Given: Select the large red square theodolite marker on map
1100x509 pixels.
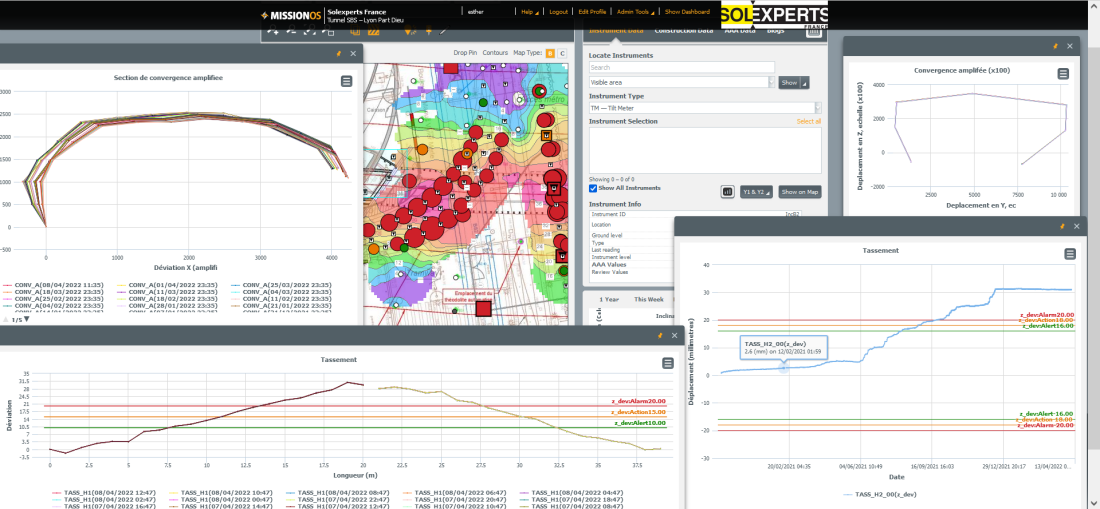Looking at the screenshot, I should (x=483, y=308).
